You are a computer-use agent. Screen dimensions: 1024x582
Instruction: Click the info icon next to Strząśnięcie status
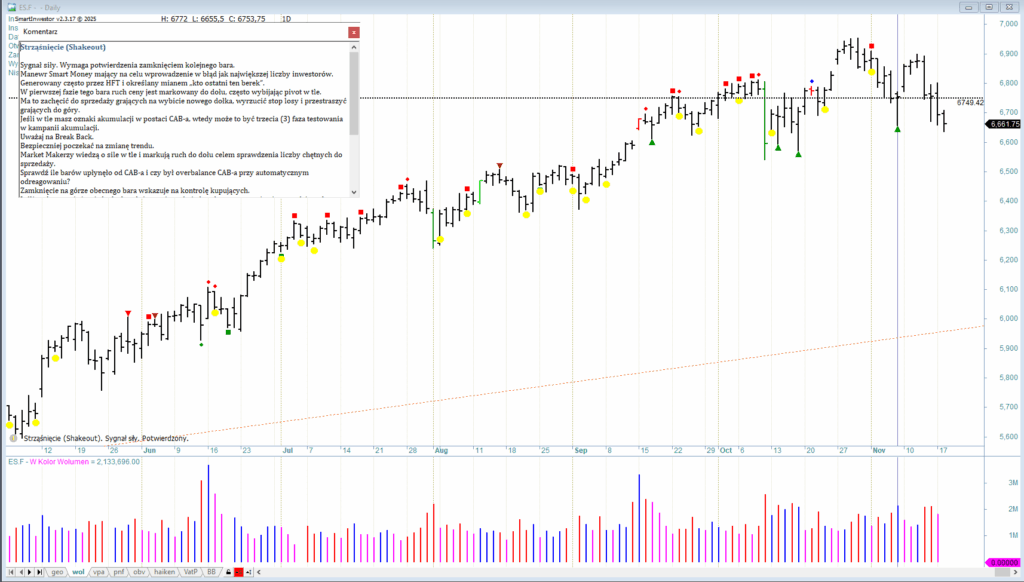(x=12, y=438)
